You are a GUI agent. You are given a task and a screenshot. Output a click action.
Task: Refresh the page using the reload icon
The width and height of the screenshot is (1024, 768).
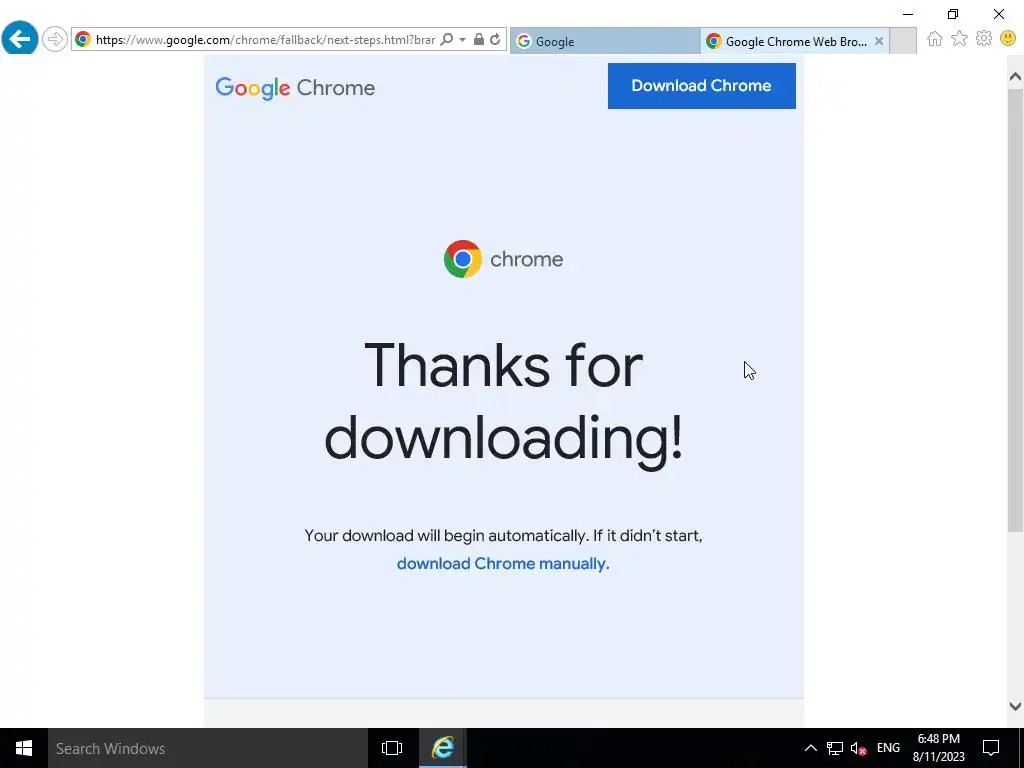pos(495,40)
